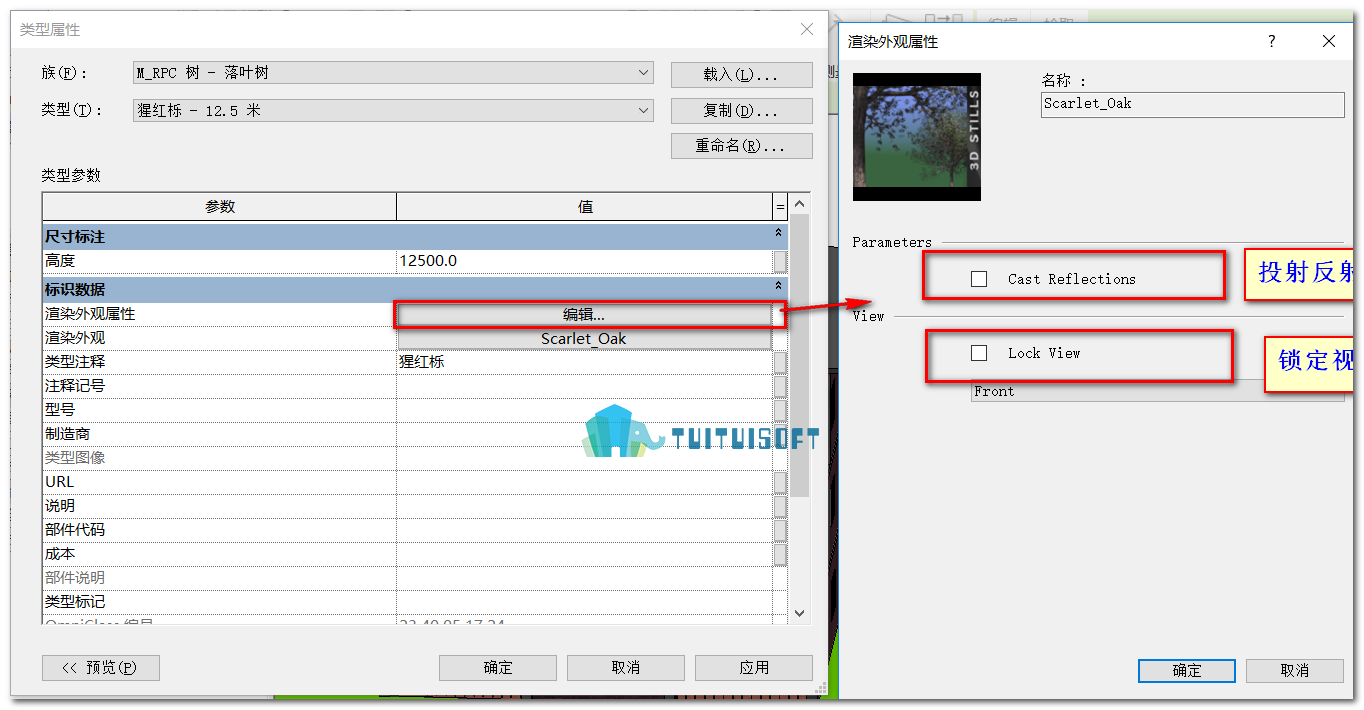Click the 复制(D)... button
This screenshot has height=710, width=1364.
click(741, 110)
